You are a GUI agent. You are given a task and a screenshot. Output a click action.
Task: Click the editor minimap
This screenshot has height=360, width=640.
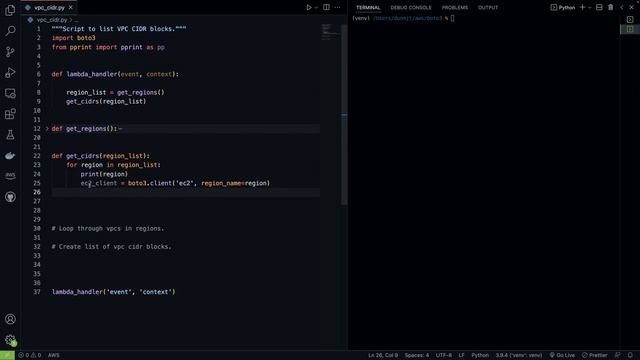330,32
